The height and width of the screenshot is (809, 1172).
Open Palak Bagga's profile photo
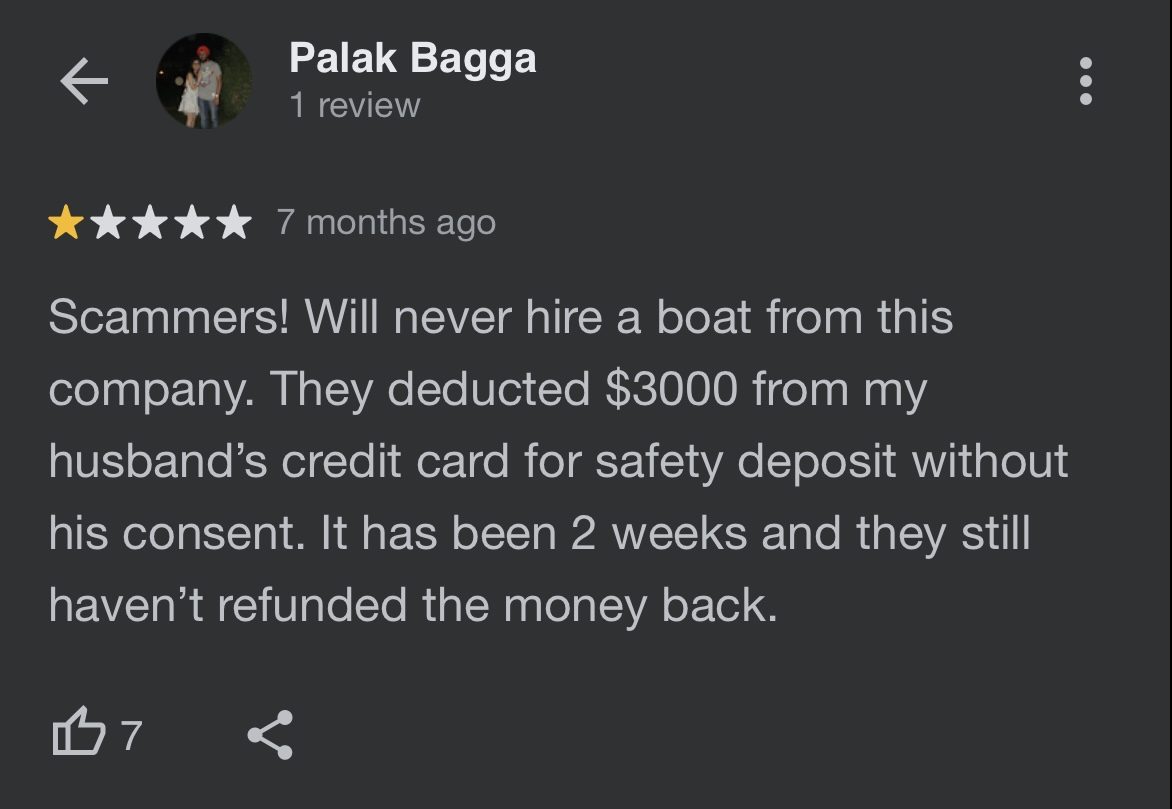click(204, 81)
